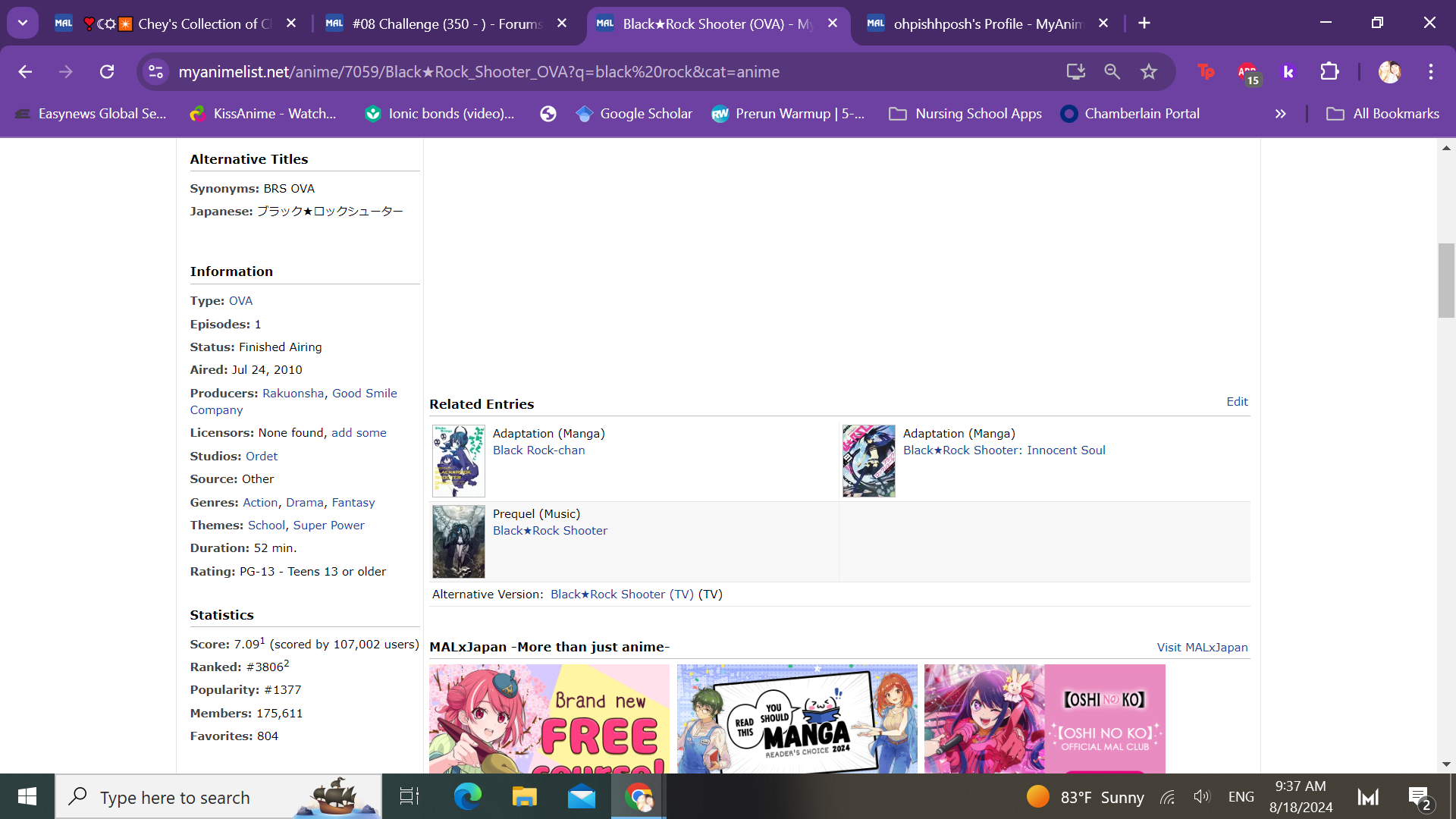Open the Ordet studio link
Screen dimensions: 1456x819
262,457
